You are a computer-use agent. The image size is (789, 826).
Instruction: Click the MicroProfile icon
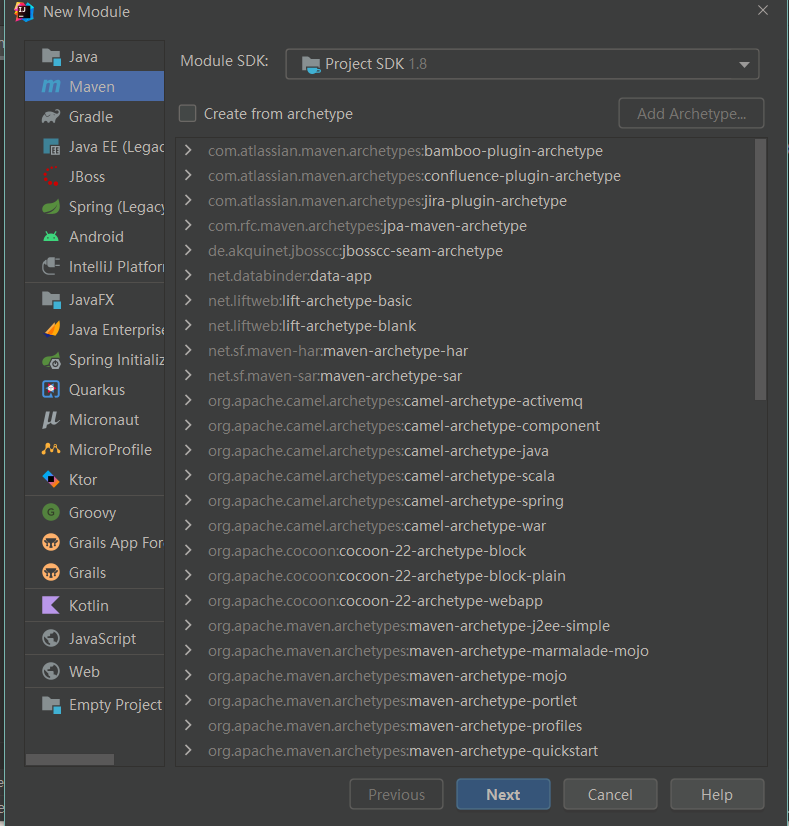(51, 449)
